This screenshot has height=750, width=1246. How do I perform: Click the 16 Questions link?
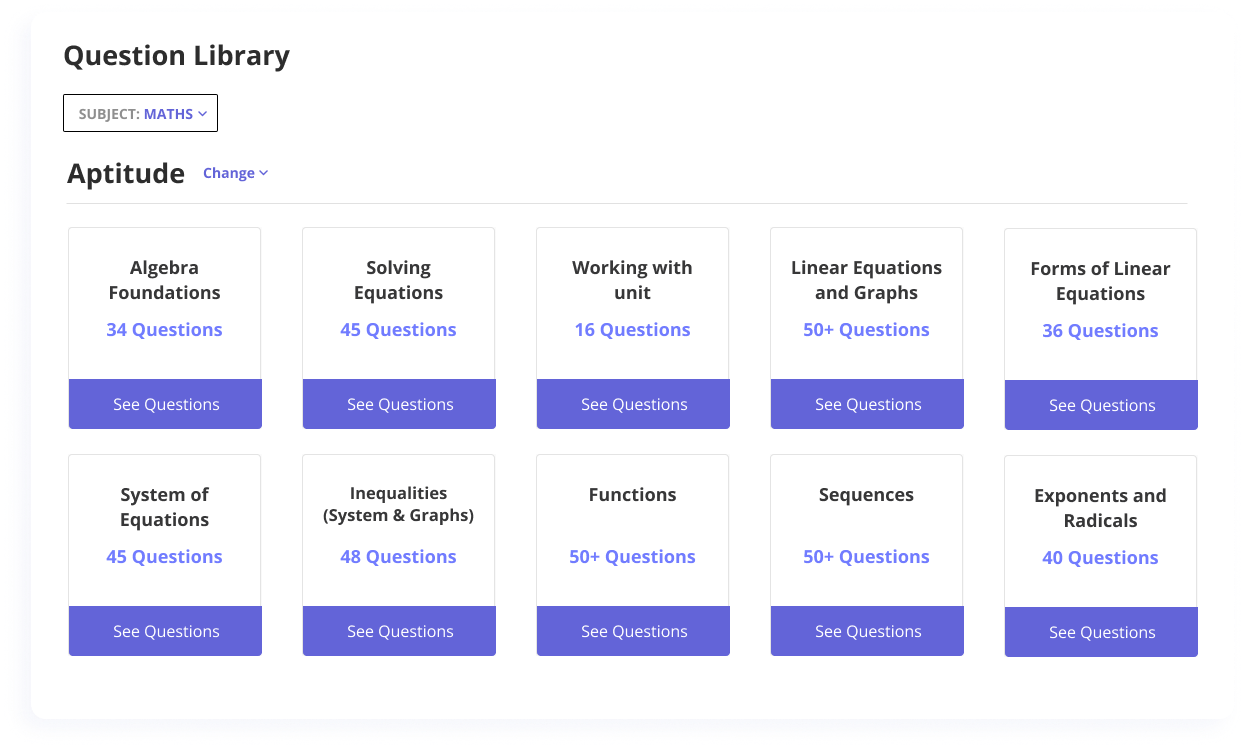pos(632,330)
